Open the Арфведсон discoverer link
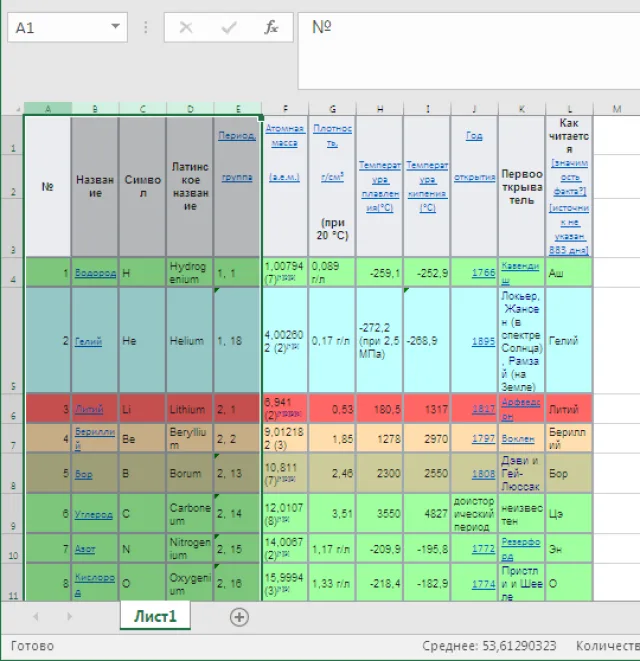 click(521, 409)
